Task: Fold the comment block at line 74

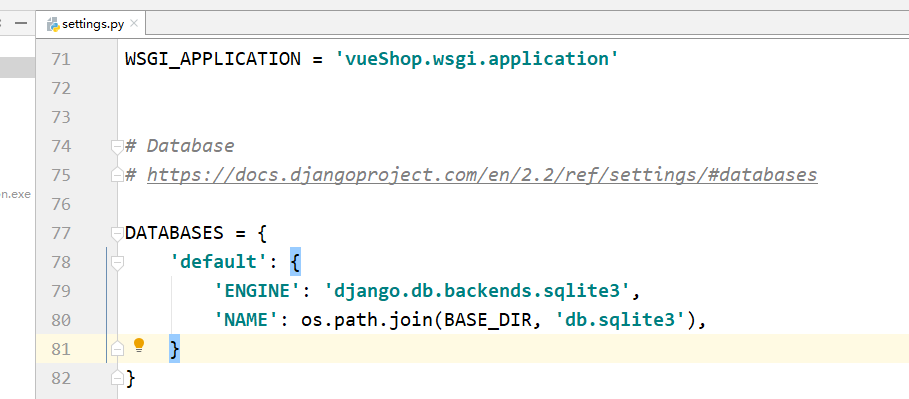Action: click(118, 146)
